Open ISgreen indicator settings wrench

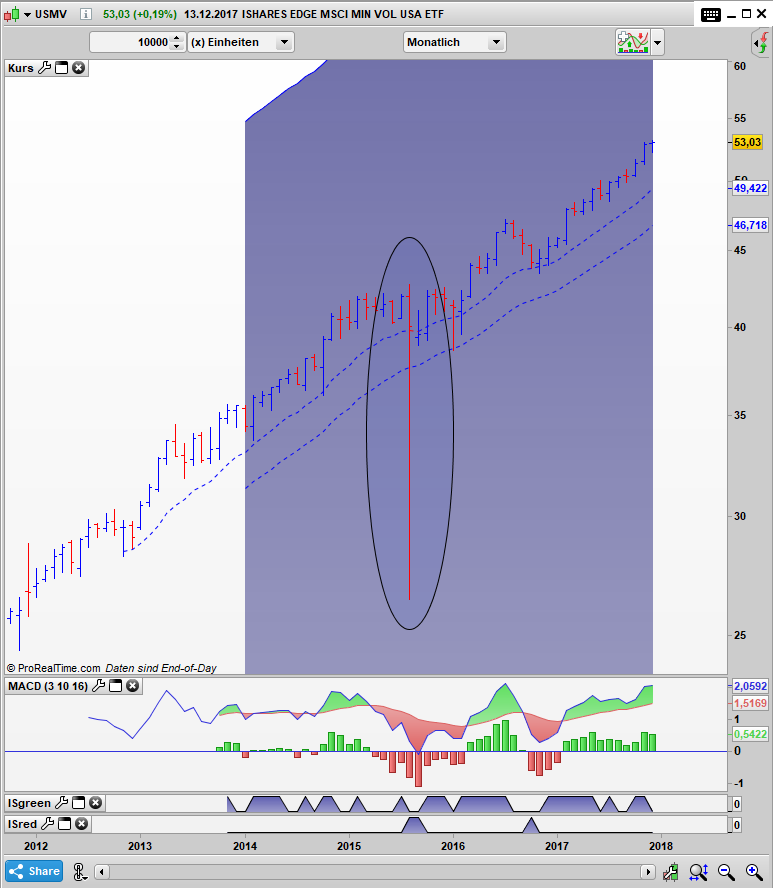coord(61,803)
